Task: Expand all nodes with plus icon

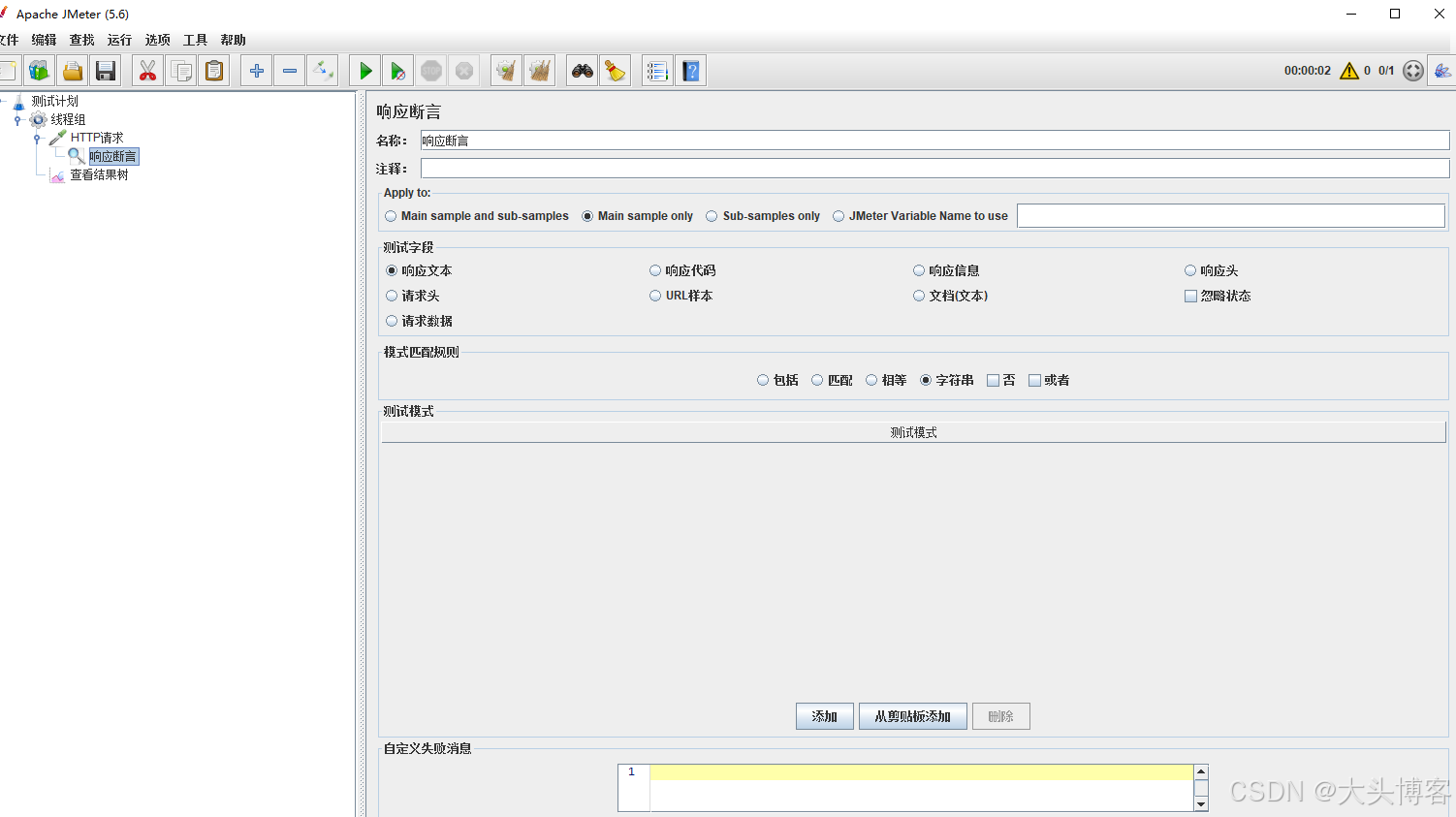Action: tap(256, 71)
